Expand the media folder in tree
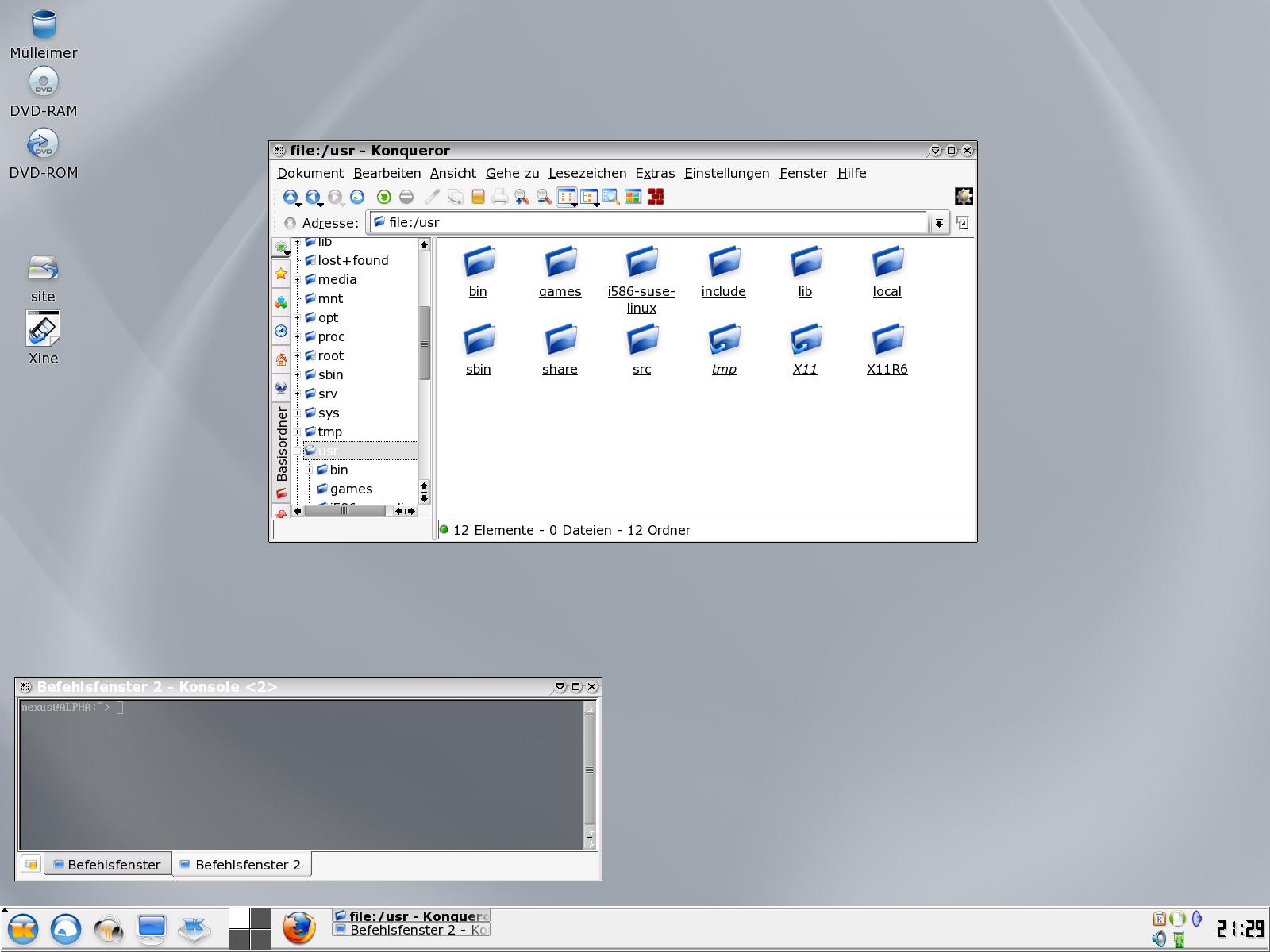 click(x=298, y=279)
